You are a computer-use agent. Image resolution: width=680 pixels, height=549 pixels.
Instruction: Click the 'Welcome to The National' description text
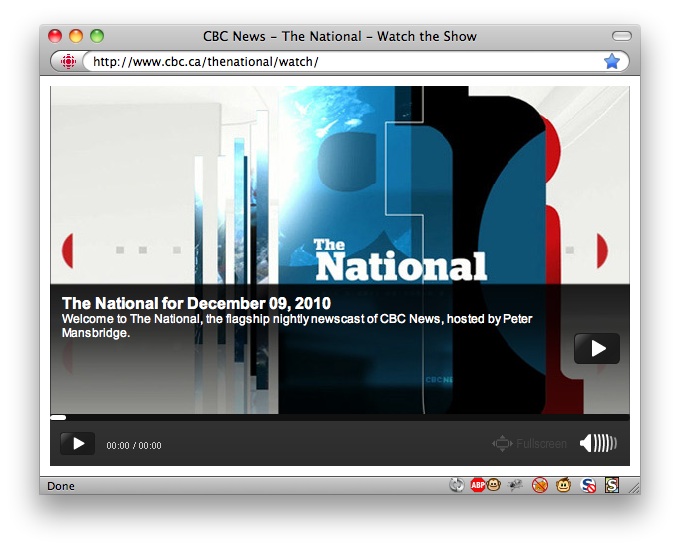point(297,326)
